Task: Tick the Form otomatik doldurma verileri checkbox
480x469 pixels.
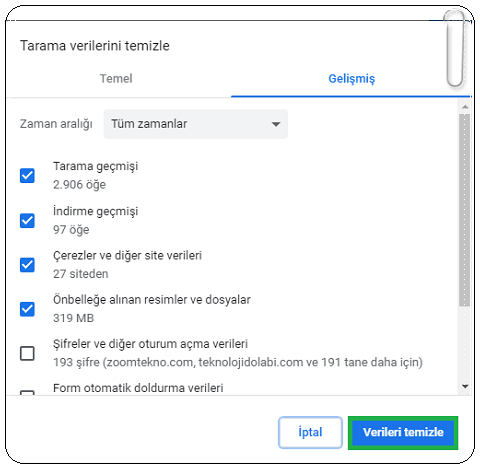Action: point(27,393)
